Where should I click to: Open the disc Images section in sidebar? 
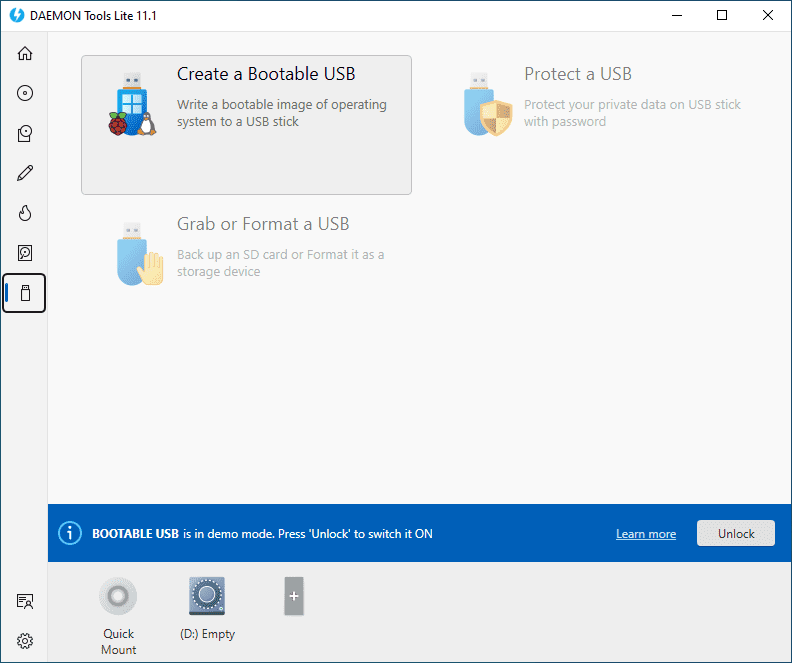coord(25,93)
